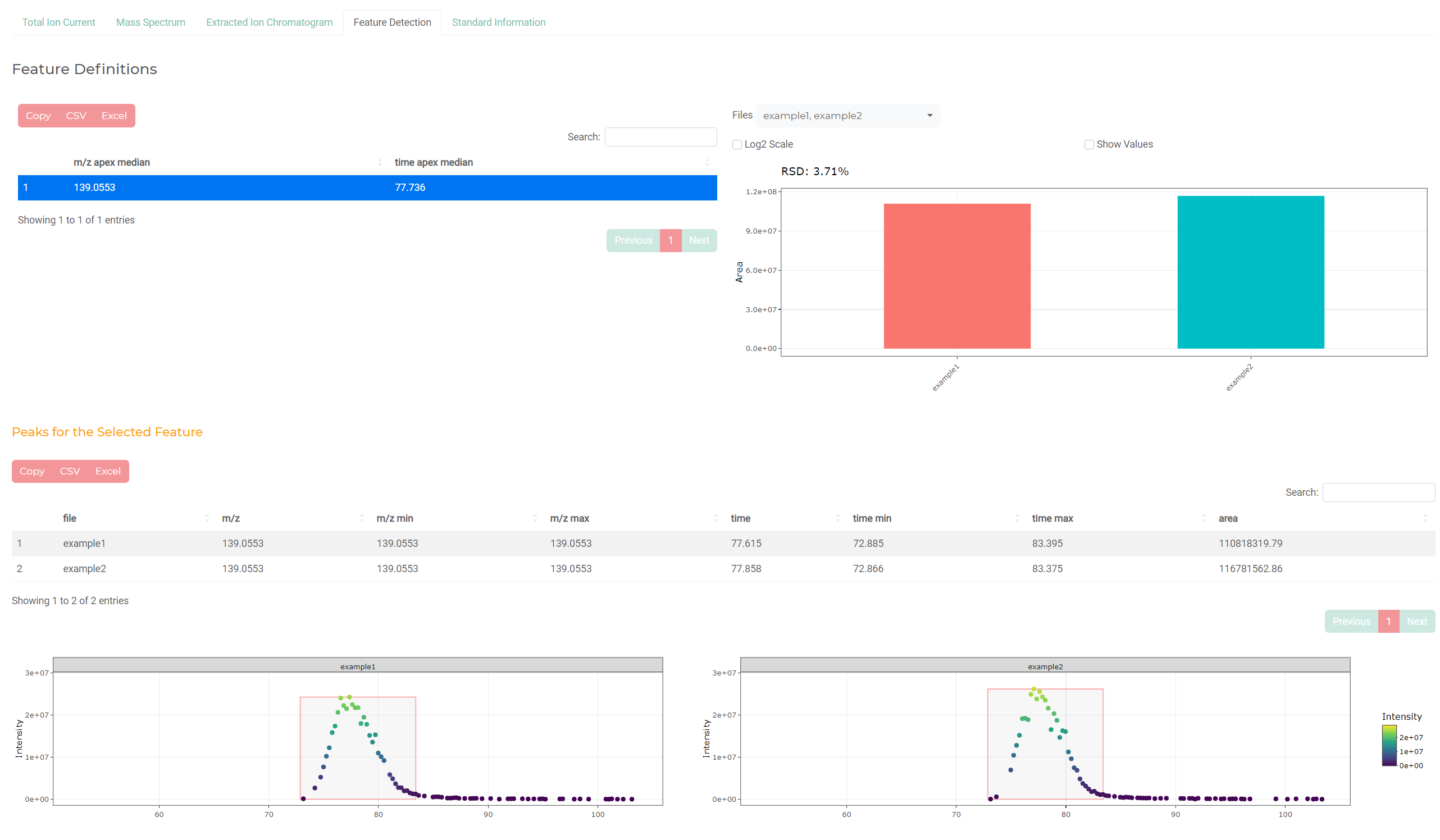The width and height of the screenshot is (1440, 840).
Task: Open the Extracted Ion Chromatogram tab
Action: click(x=269, y=22)
